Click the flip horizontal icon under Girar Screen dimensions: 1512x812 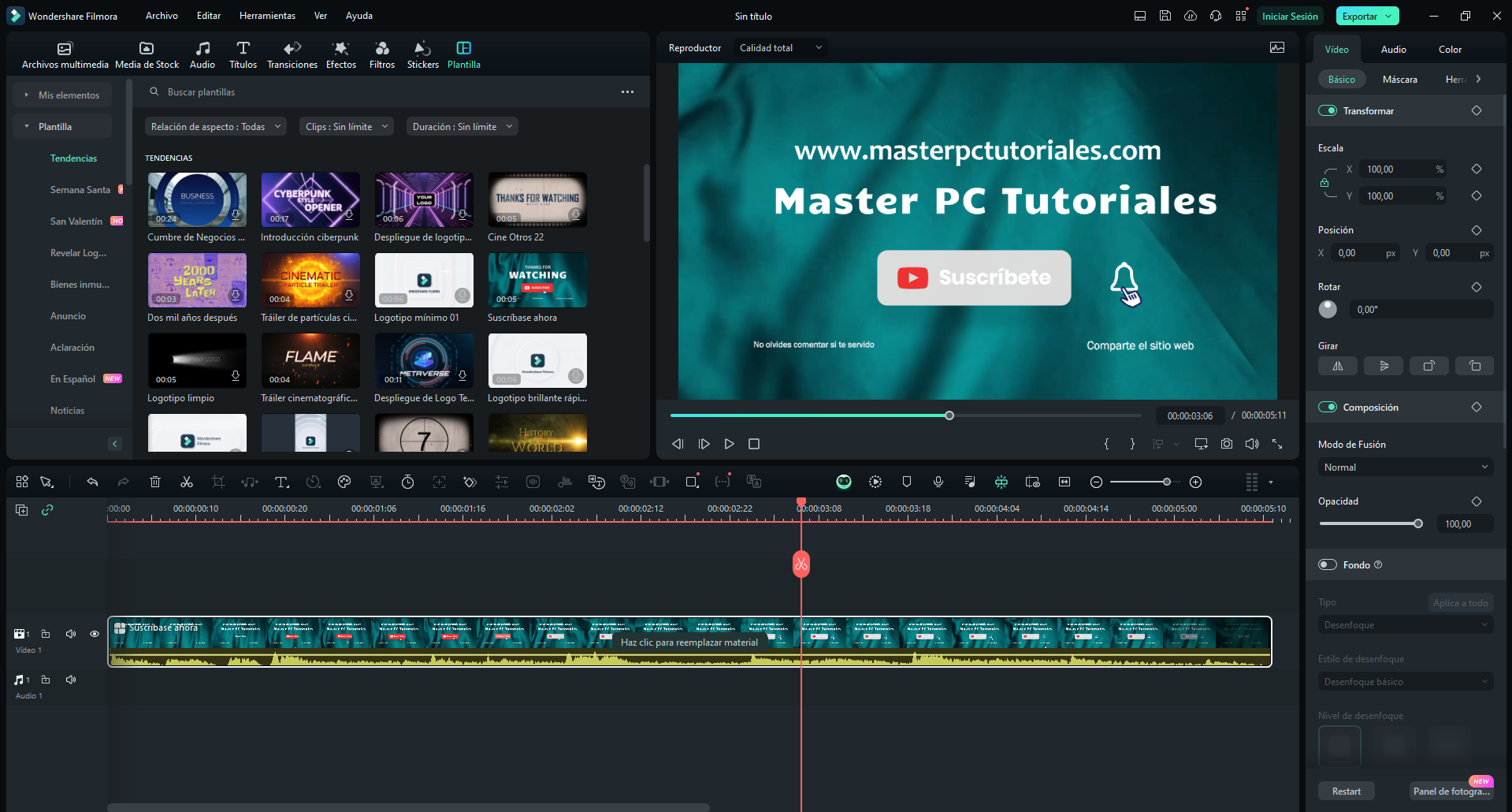pyautogui.click(x=1338, y=366)
